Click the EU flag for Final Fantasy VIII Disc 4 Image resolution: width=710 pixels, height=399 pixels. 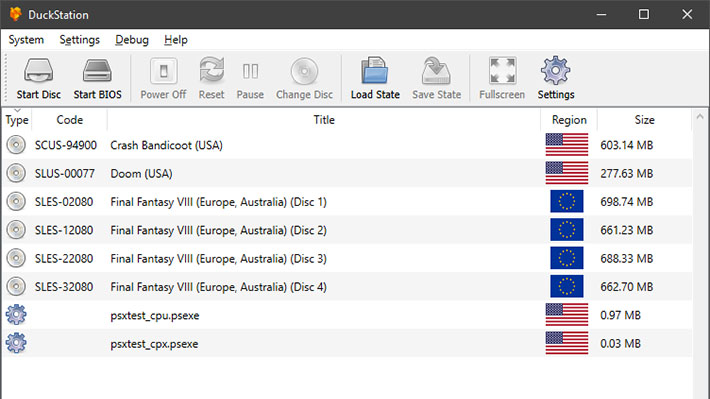[567, 286]
